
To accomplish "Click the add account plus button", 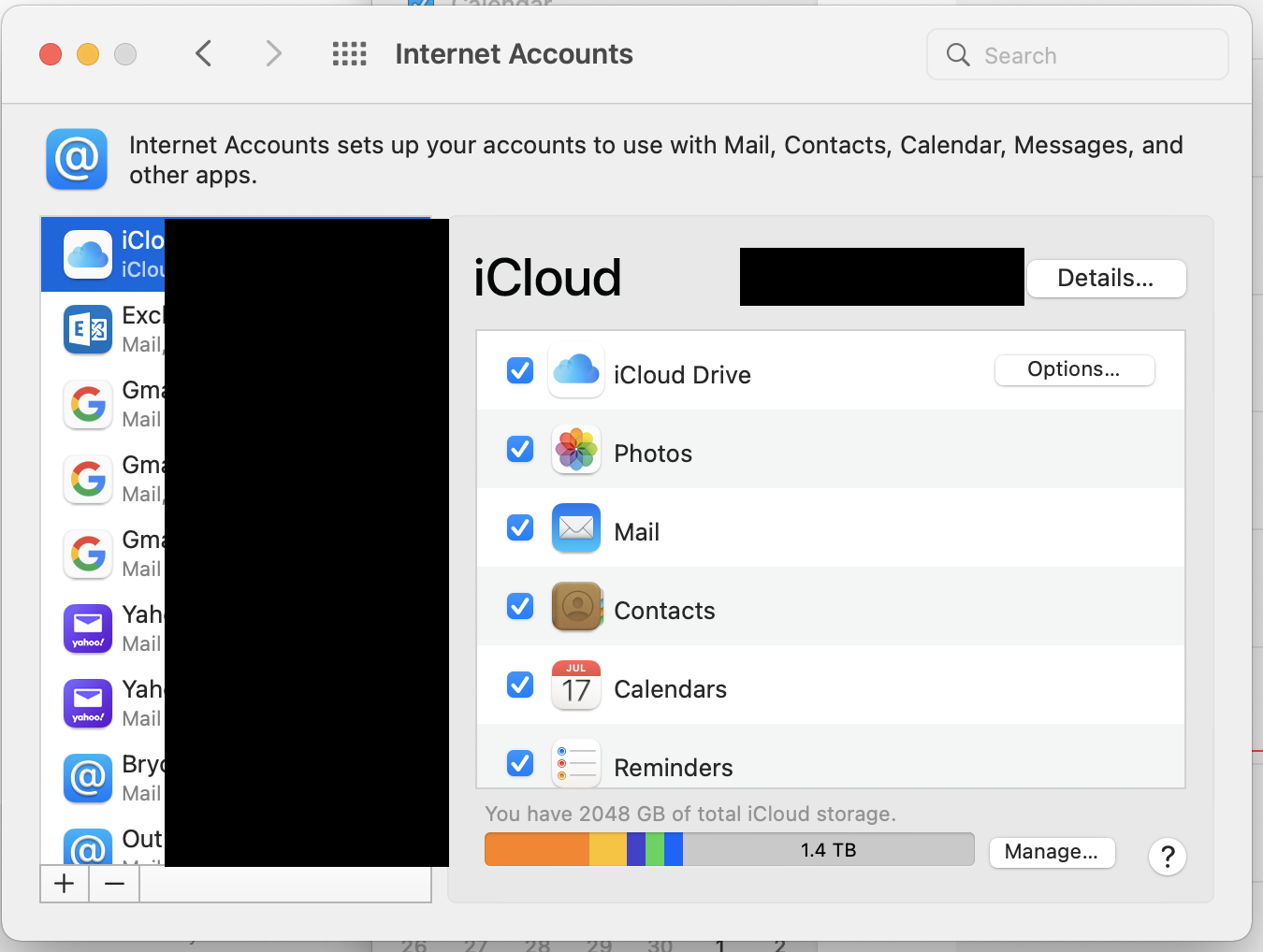I will pyautogui.click(x=65, y=884).
